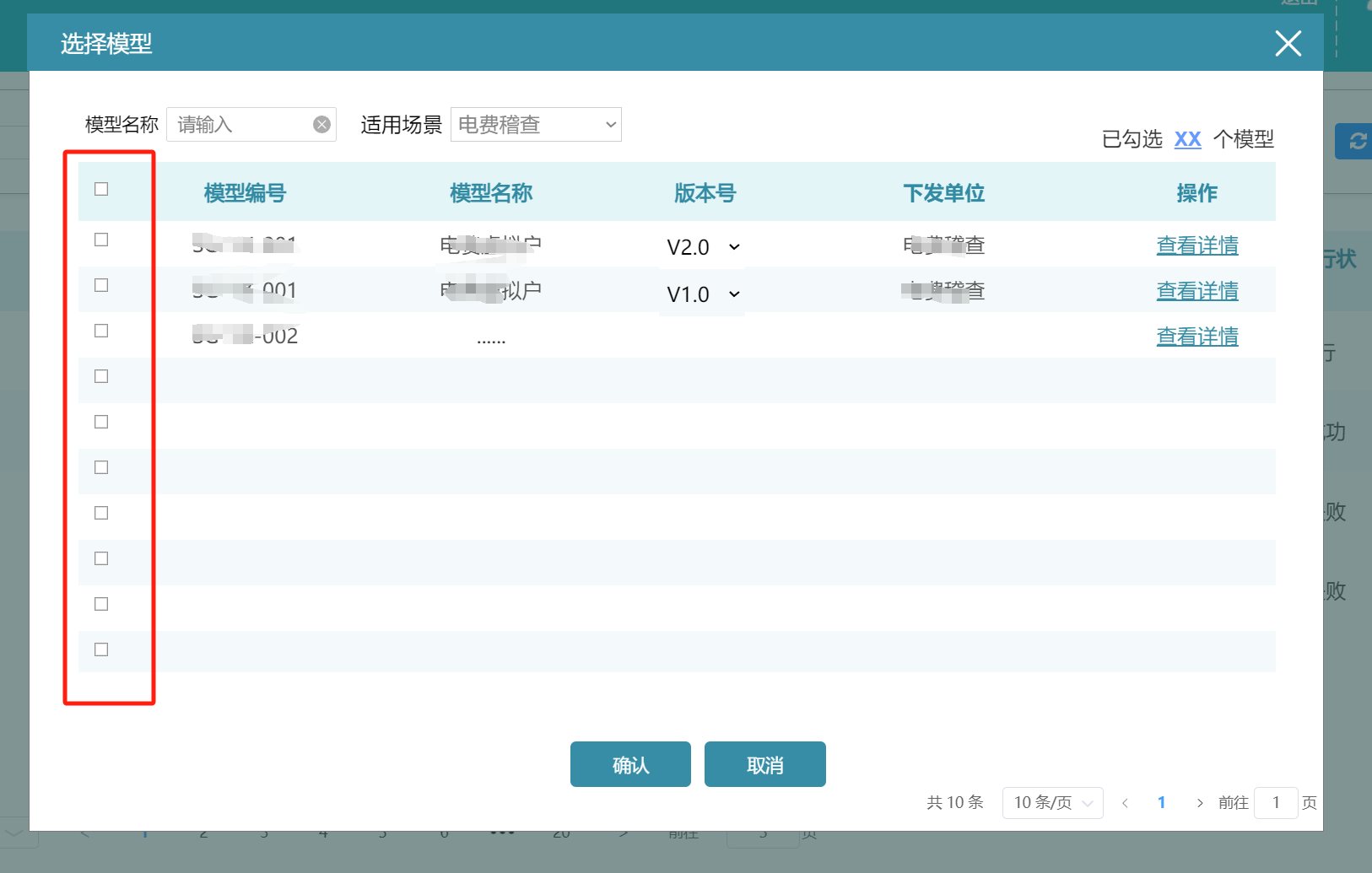Go to next page arrow in pagination
The image size is (1372, 873).
click(1199, 803)
